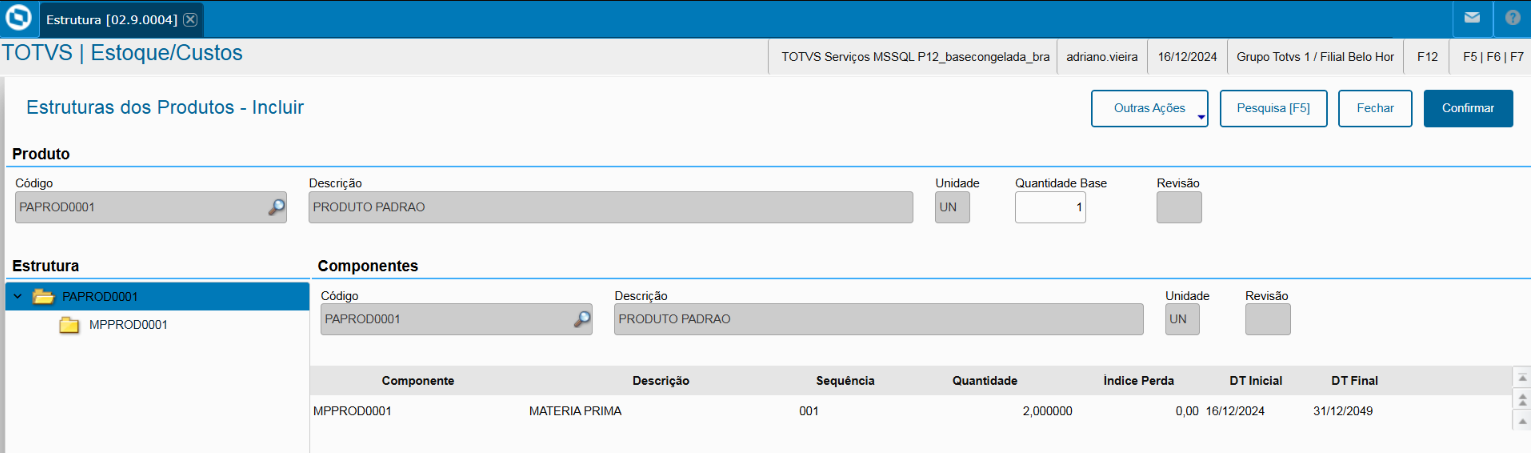The height and width of the screenshot is (453, 1531).
Task: Click the open folder icon for PAPROD0001
Action: [43, 296]
